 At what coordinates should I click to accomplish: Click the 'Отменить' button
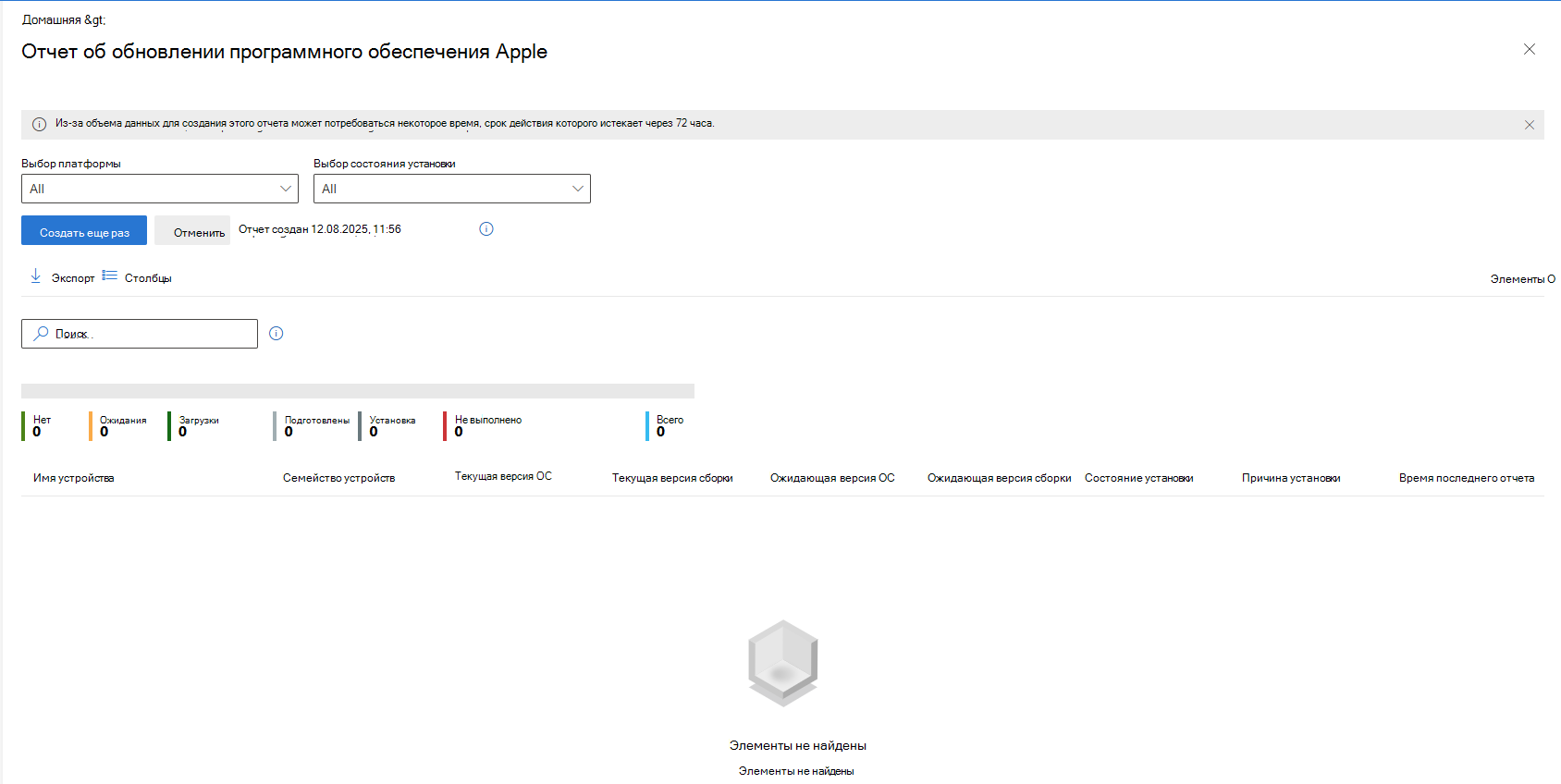[x=192, y=231]
